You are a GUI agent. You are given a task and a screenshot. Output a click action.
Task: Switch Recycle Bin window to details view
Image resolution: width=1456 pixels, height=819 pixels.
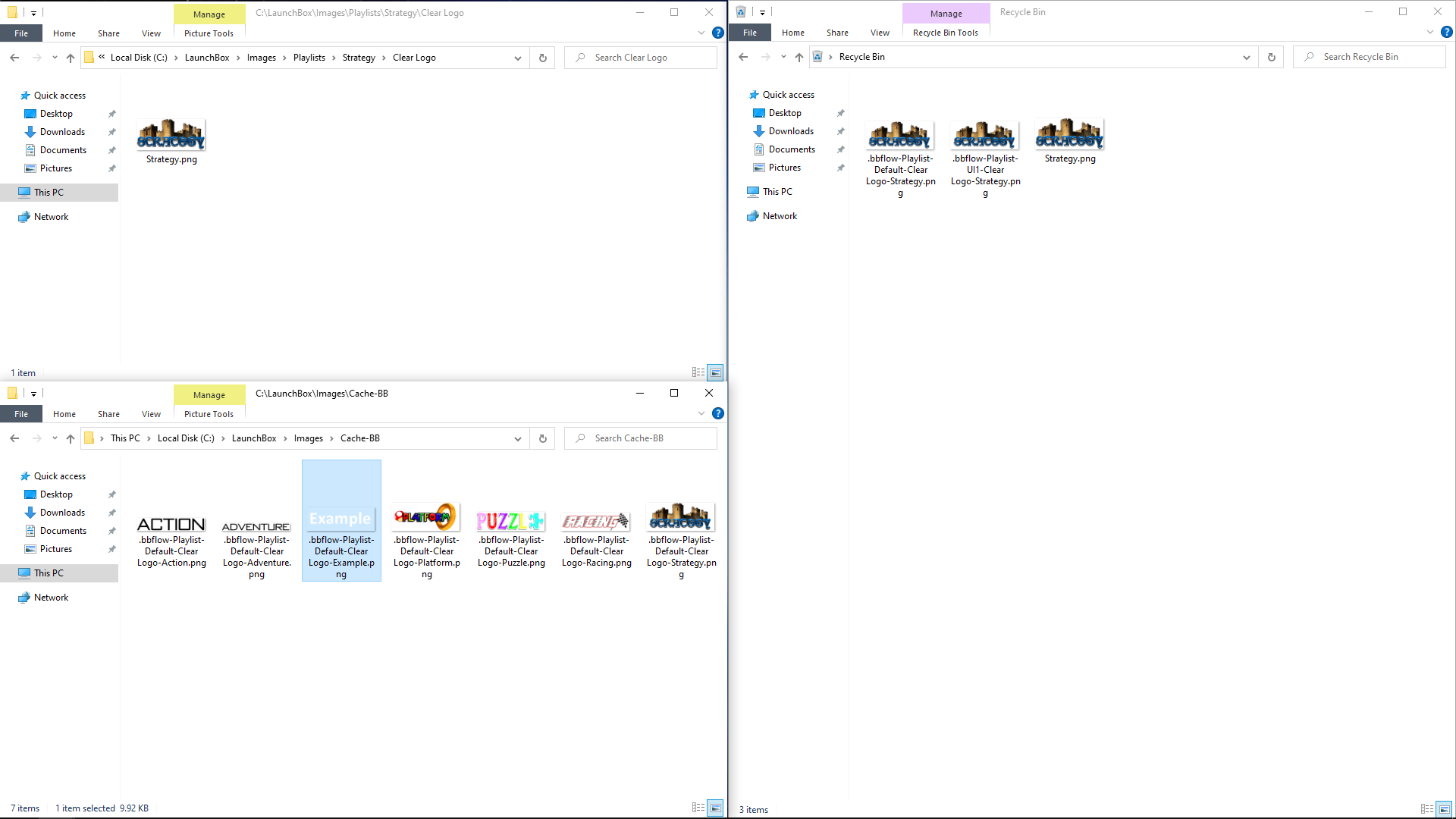(x=1427, y=809)
